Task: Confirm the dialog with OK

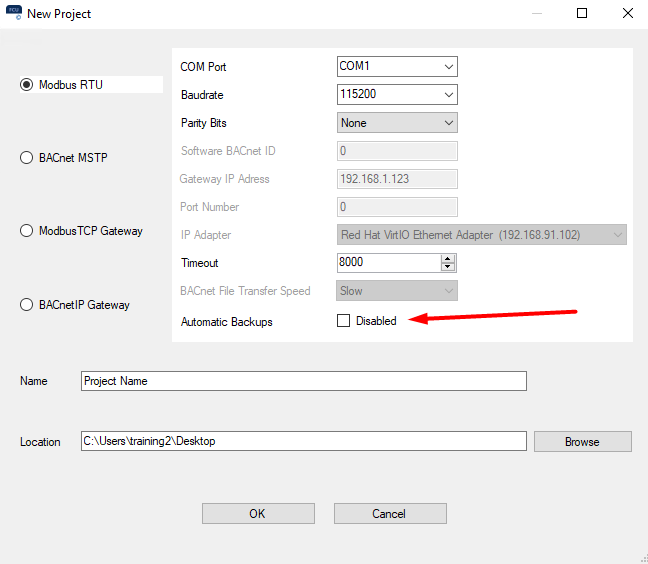Action: (x=258, y=513)
